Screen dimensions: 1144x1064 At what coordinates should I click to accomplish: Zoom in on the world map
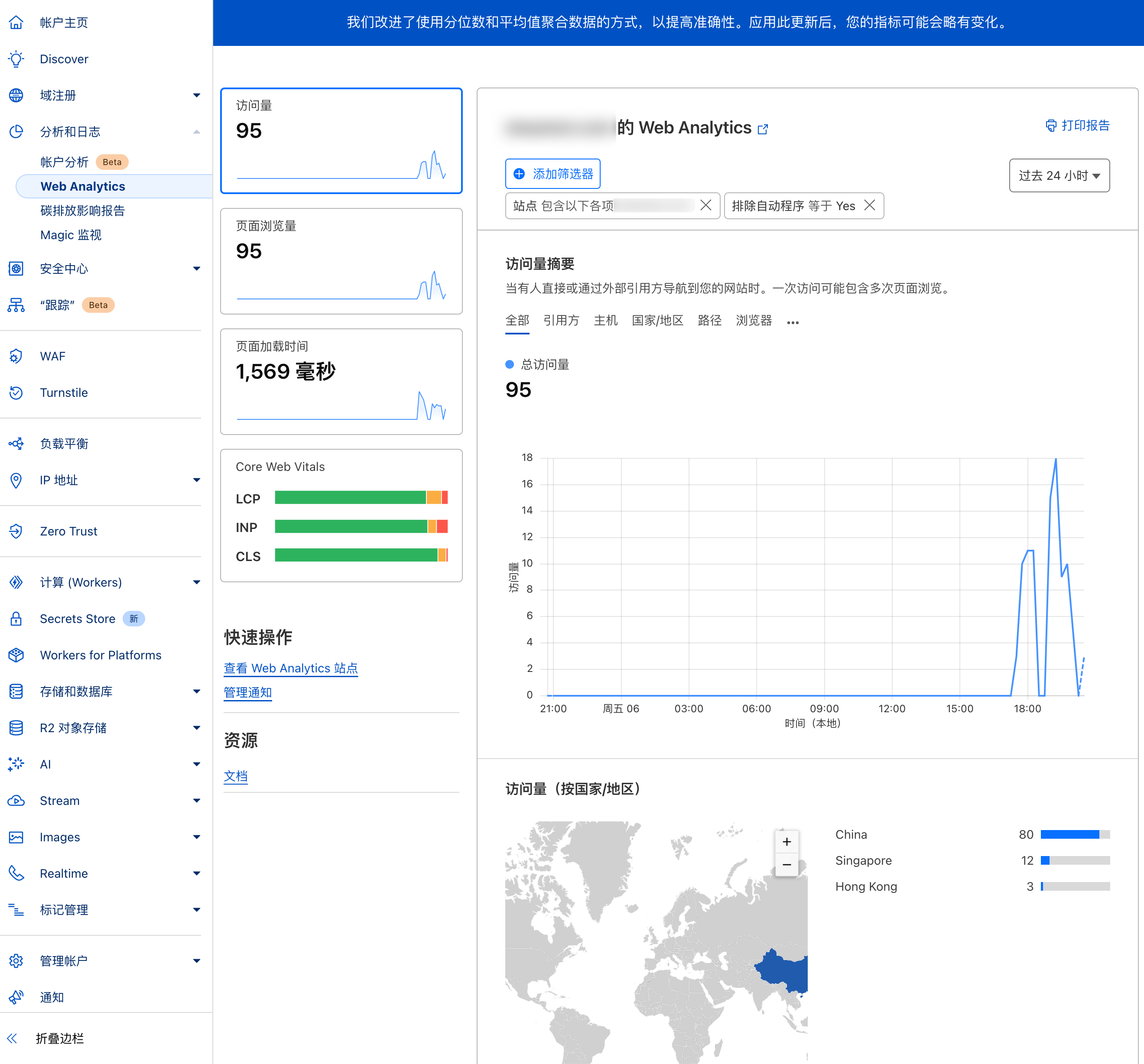[x=786, y=842]
